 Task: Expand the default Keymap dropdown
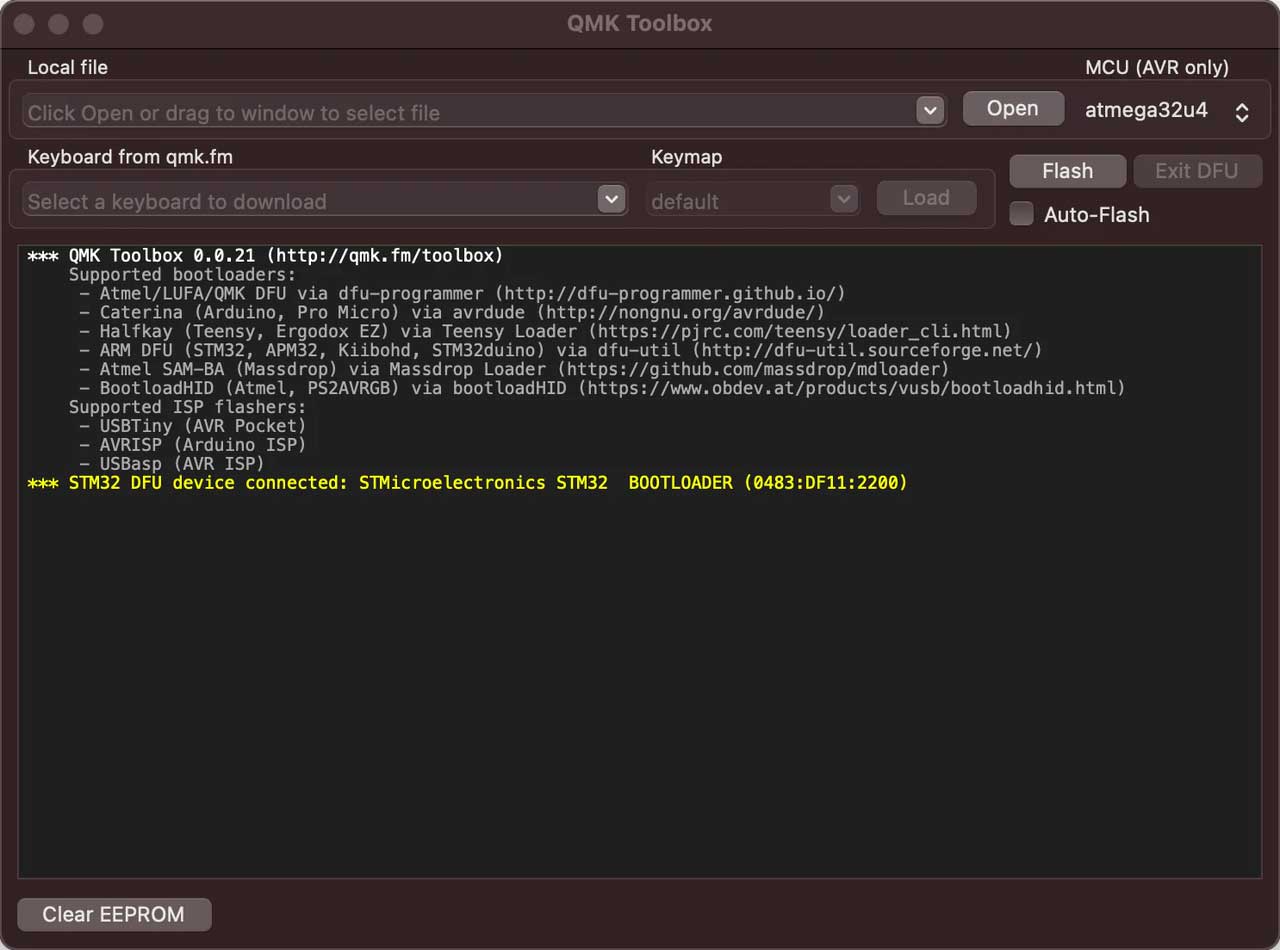pos(843,199)
